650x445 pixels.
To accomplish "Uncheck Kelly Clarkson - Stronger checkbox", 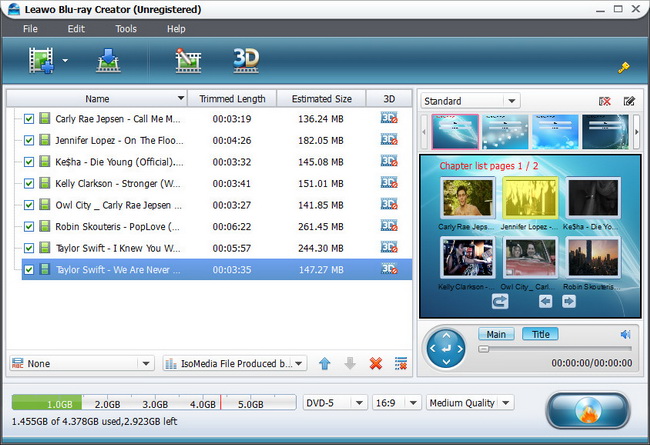I will coord(29,184).
